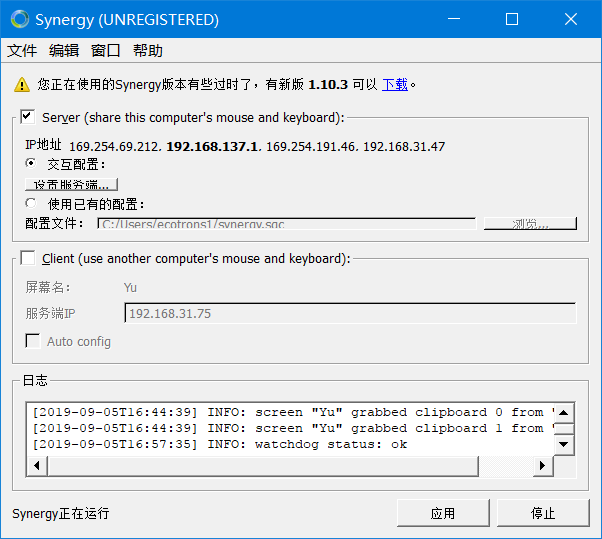Click the grabbed clipboard 1 log line
The width and height of the screenshot is (602, 539).
[293, 428]
